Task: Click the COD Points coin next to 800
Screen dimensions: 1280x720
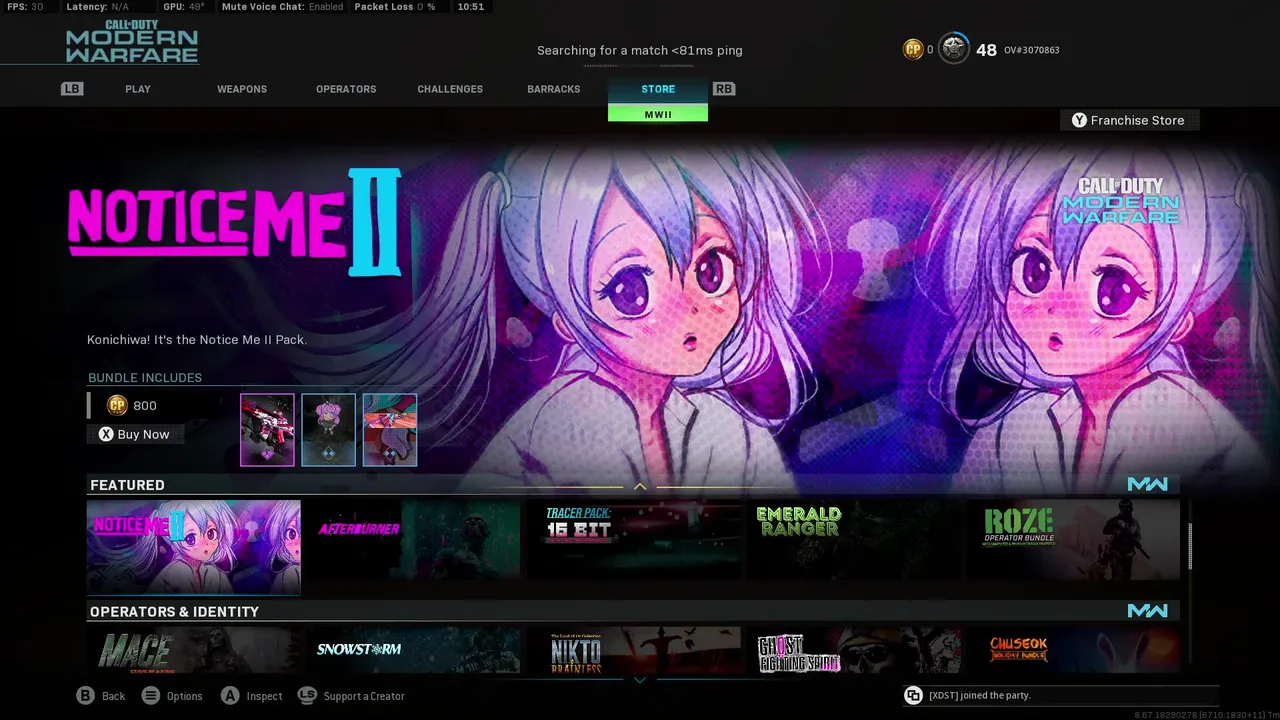Action: tap(117, 405)
